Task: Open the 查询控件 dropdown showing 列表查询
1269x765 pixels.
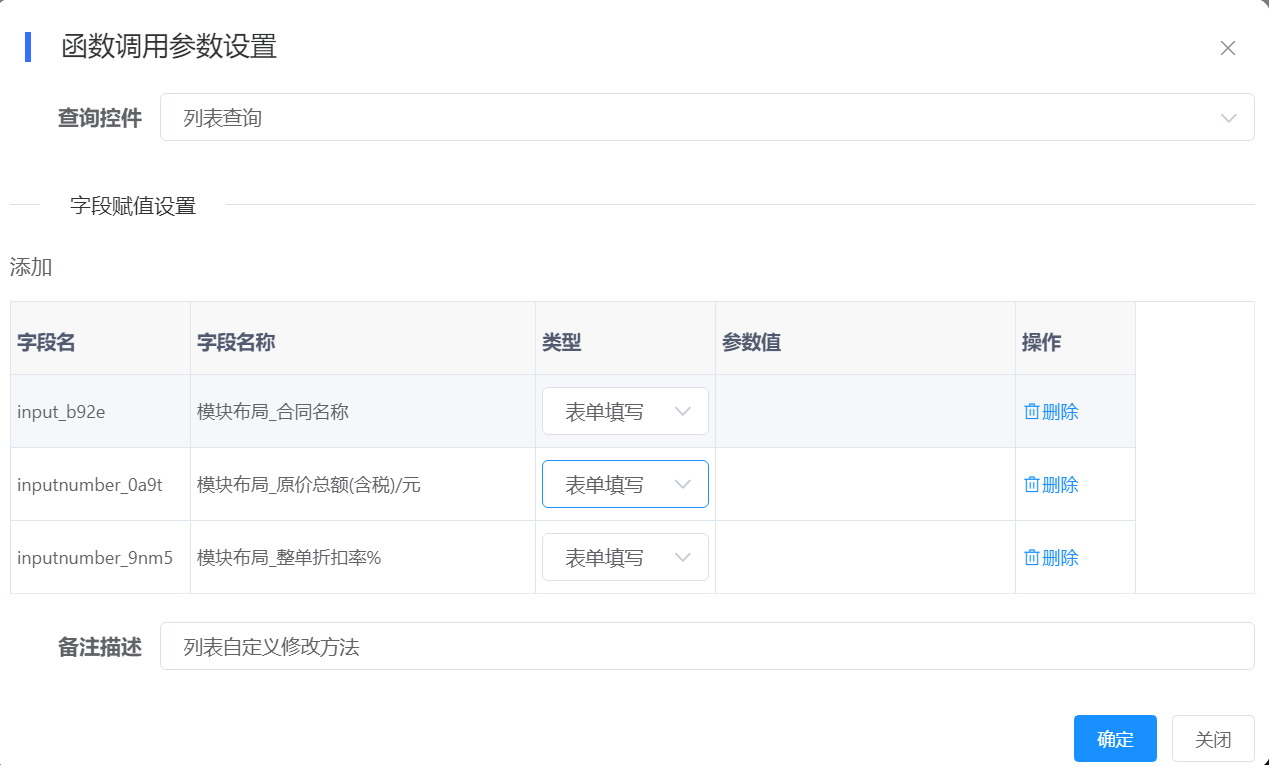Action: coord(706,118)
